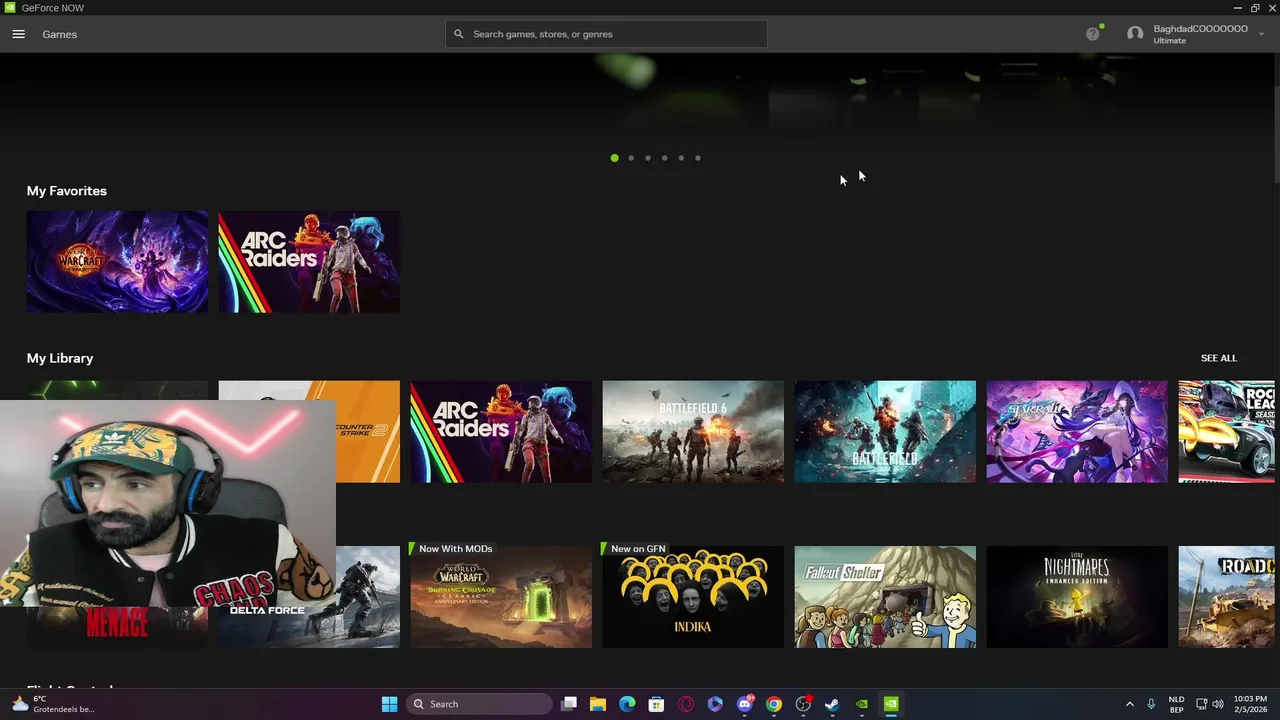Minimize the GeForce NOW window
The image size is (1280, 720).
click(1238, 8)
